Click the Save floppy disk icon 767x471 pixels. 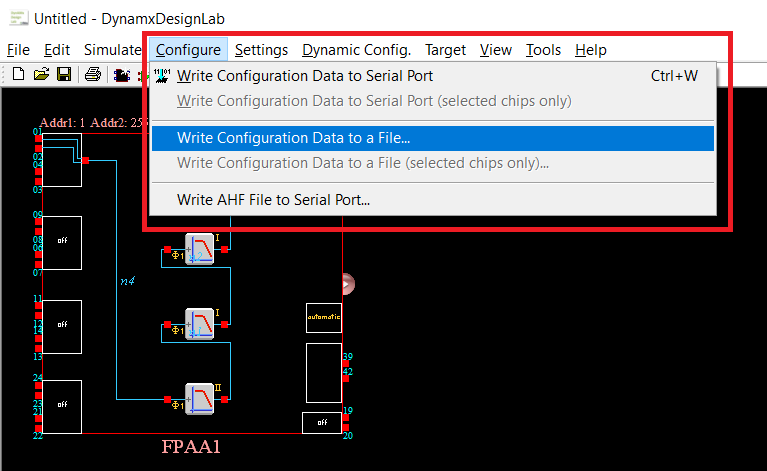(x=63, y=75)
